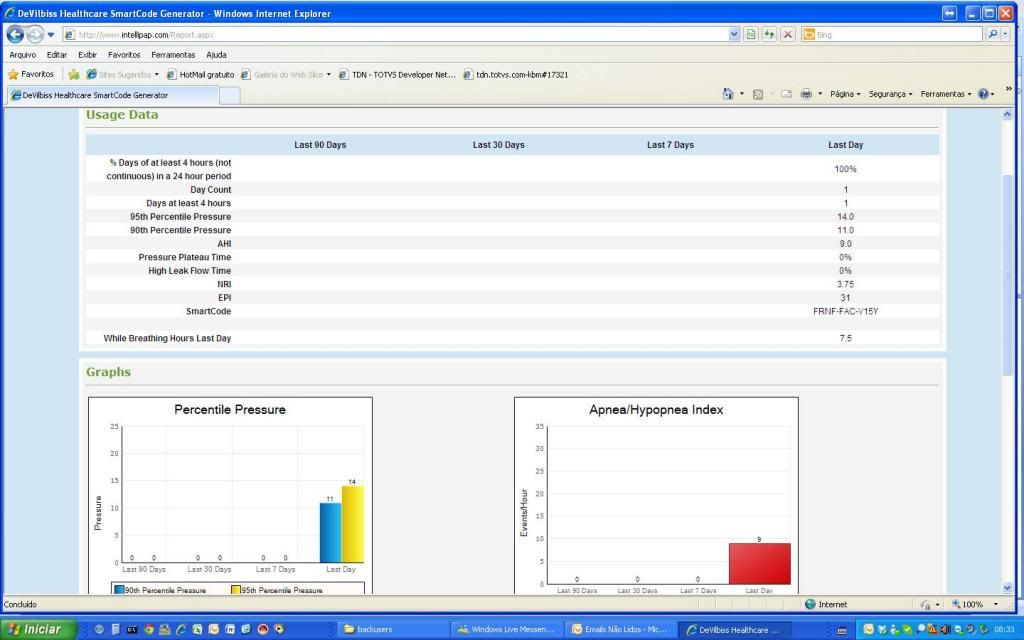Click the Internet zone globe icon
Image resolution: width=1024 pixels, height=640 pixels.
coord(810,604)
